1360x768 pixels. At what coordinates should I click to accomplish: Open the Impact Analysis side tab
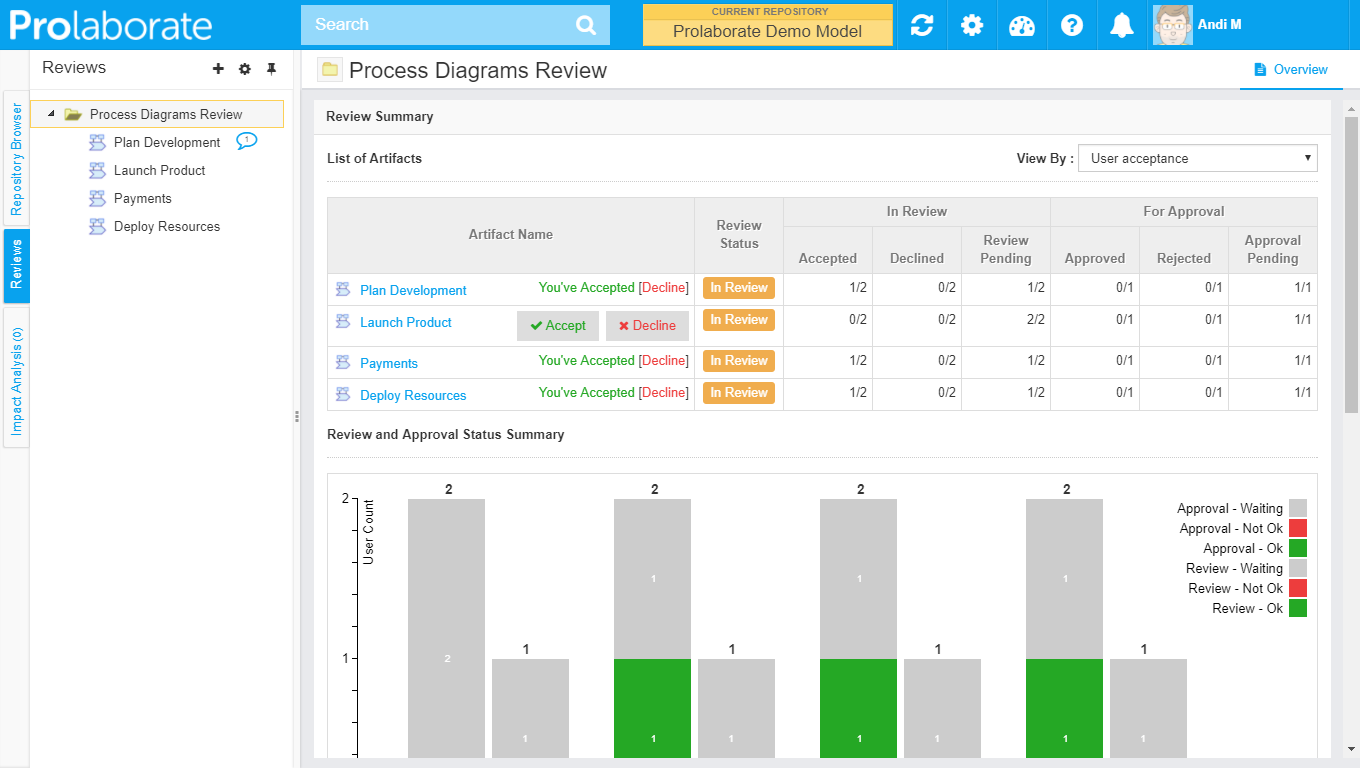[16, 380]
